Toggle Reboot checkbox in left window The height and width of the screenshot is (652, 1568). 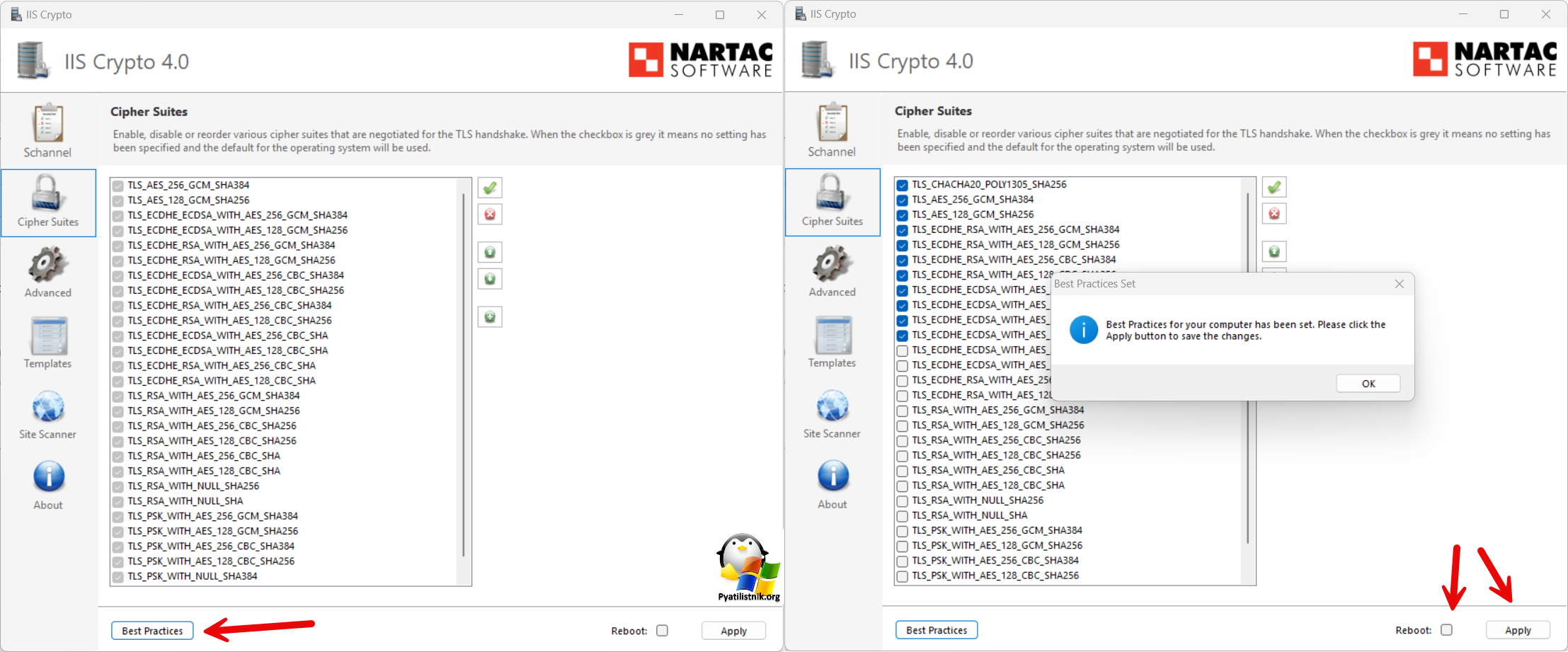(663, 631)
